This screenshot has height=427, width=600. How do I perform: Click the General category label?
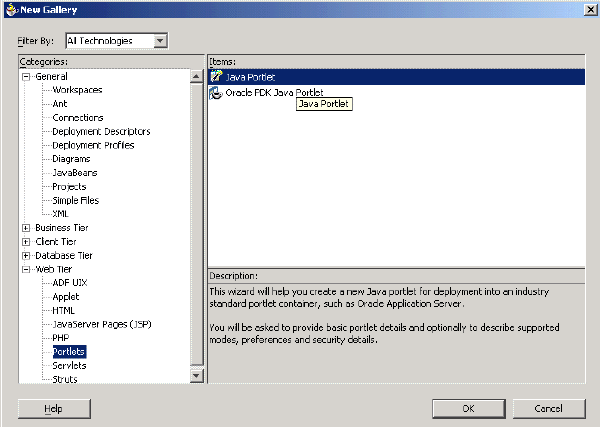51,77
